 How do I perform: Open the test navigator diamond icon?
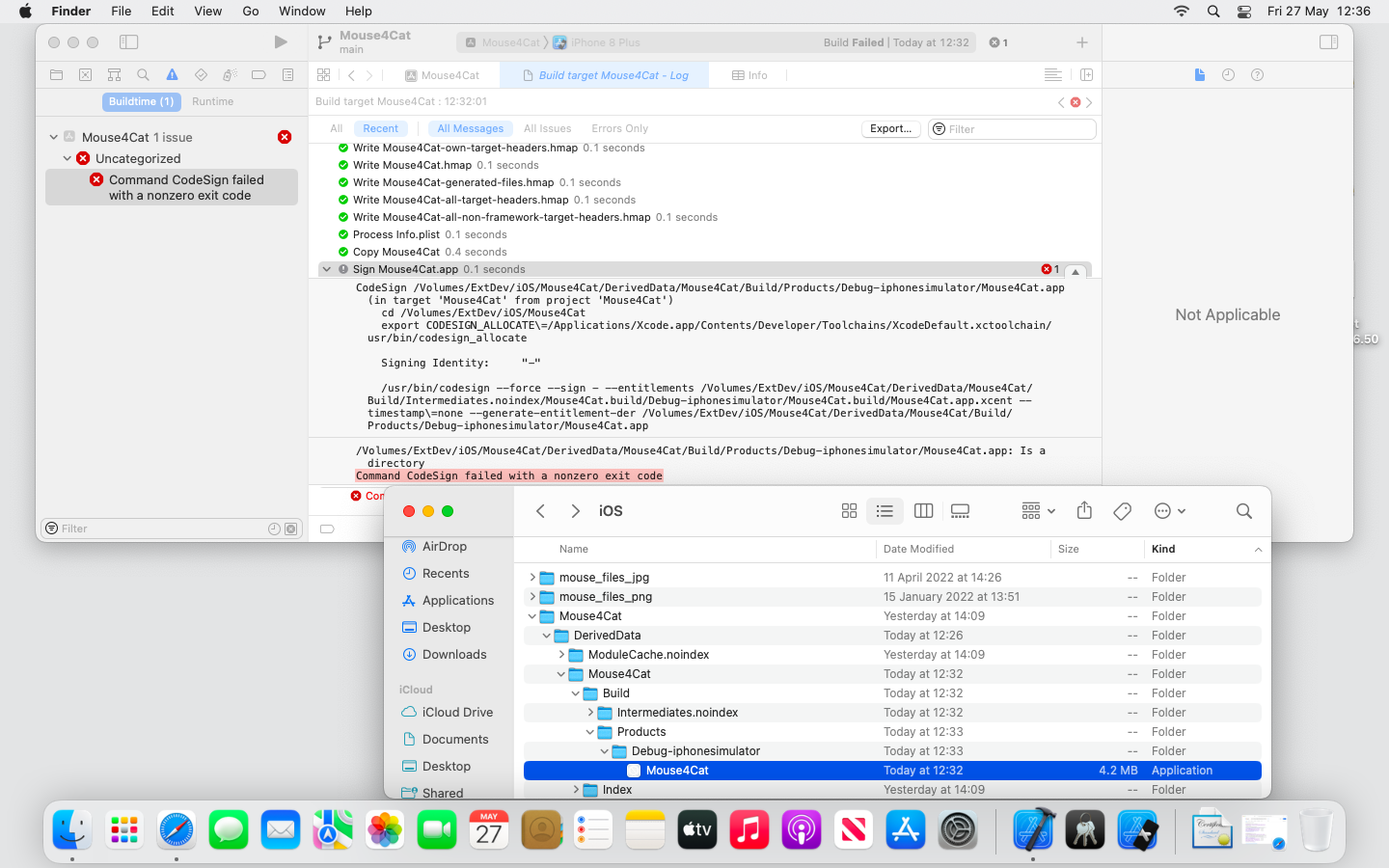point(202,75)
